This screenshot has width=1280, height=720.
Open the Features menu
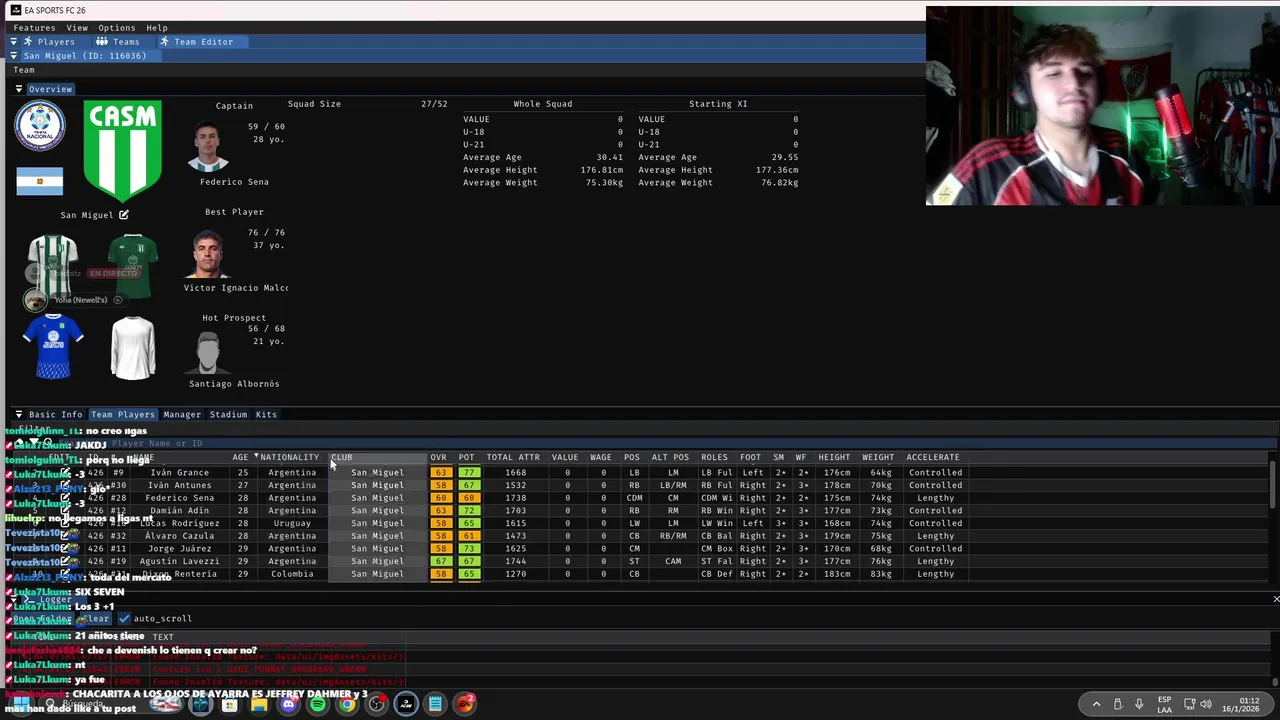tap(34, 28)
